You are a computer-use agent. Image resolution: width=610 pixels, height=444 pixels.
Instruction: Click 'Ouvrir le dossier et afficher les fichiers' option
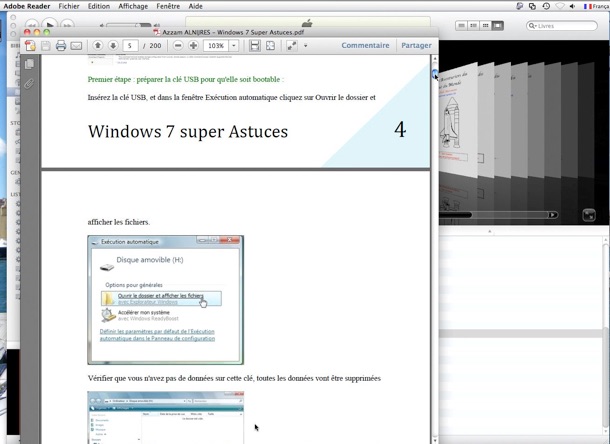coord(161,298)
